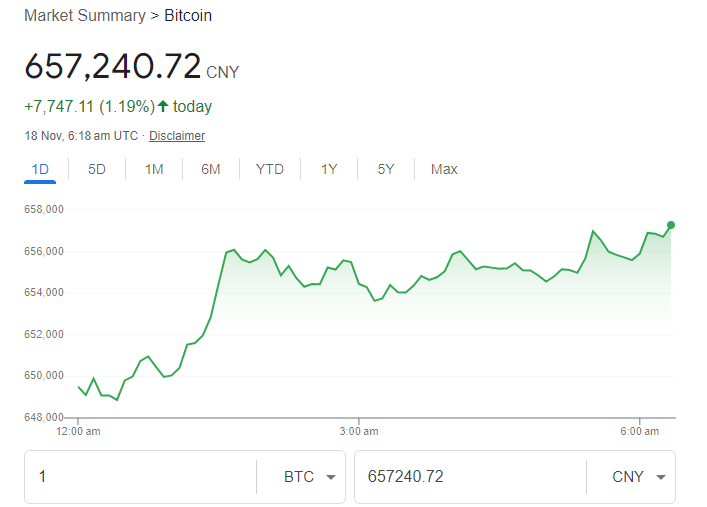Click the 657240.72 CNY amount field
Image resolution: width=707 pixels, height=507 pixels.
tap(470, 477)
